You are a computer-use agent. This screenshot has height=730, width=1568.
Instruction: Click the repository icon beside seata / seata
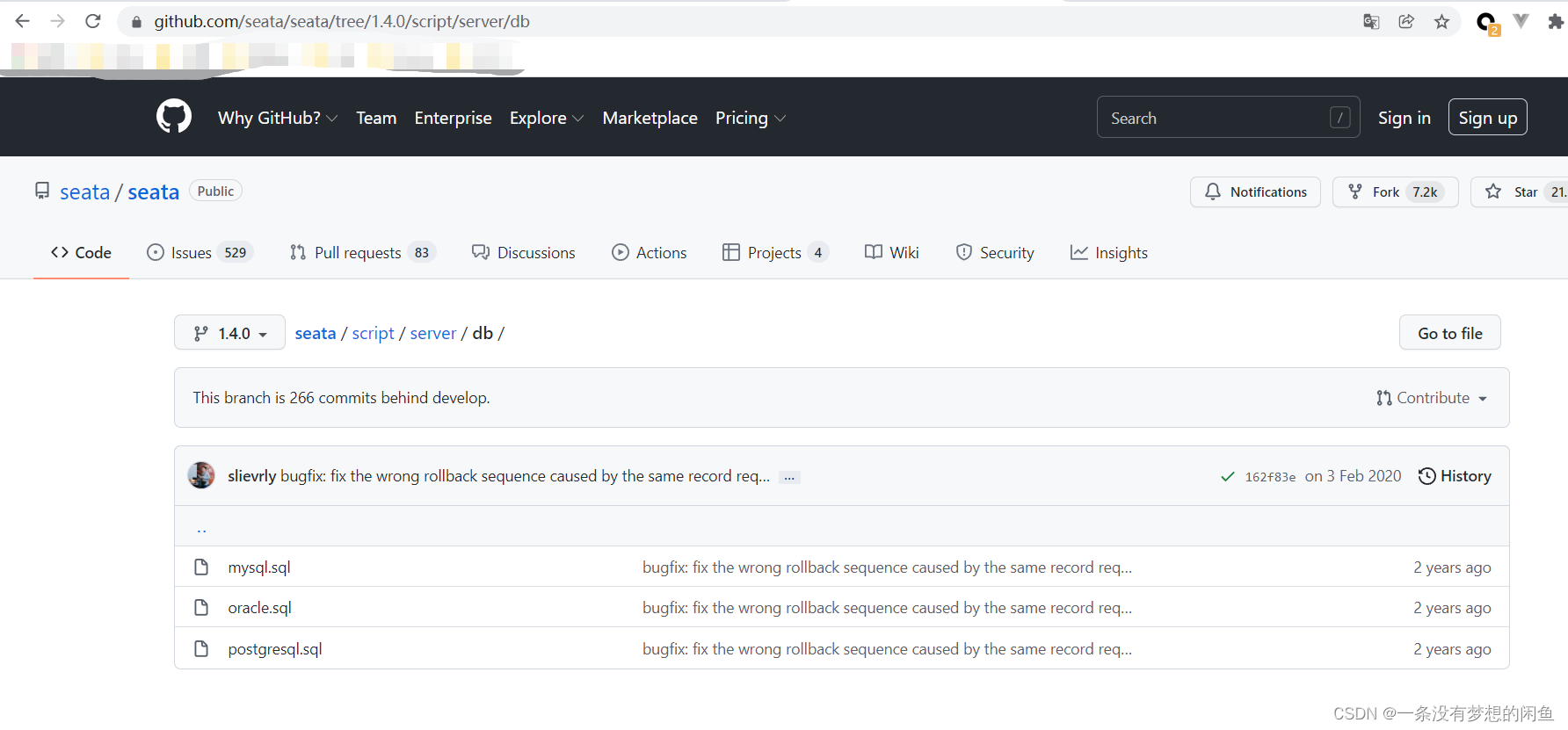(x=42, y=191)
